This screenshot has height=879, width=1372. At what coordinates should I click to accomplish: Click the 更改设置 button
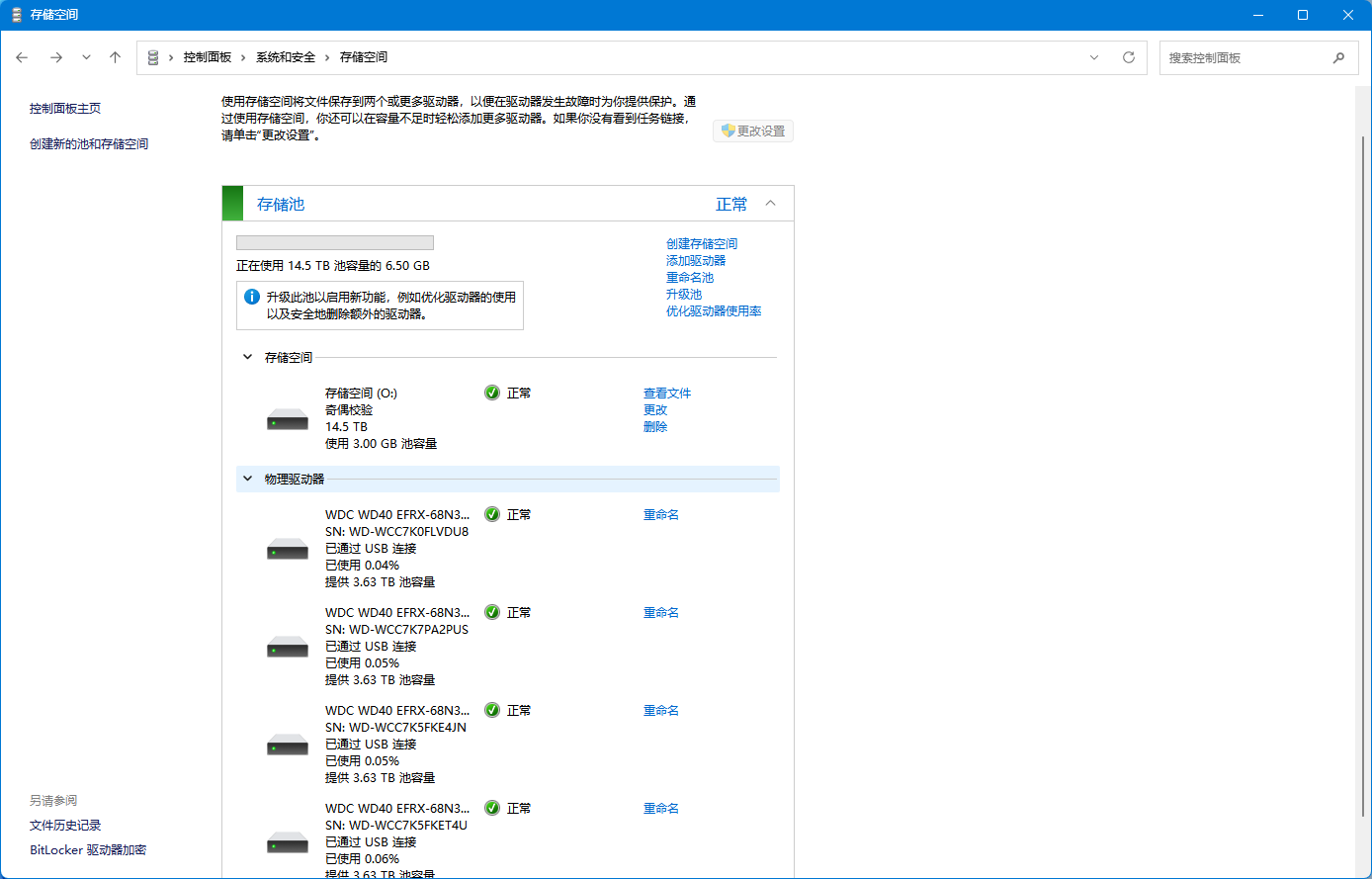[753, 131]
